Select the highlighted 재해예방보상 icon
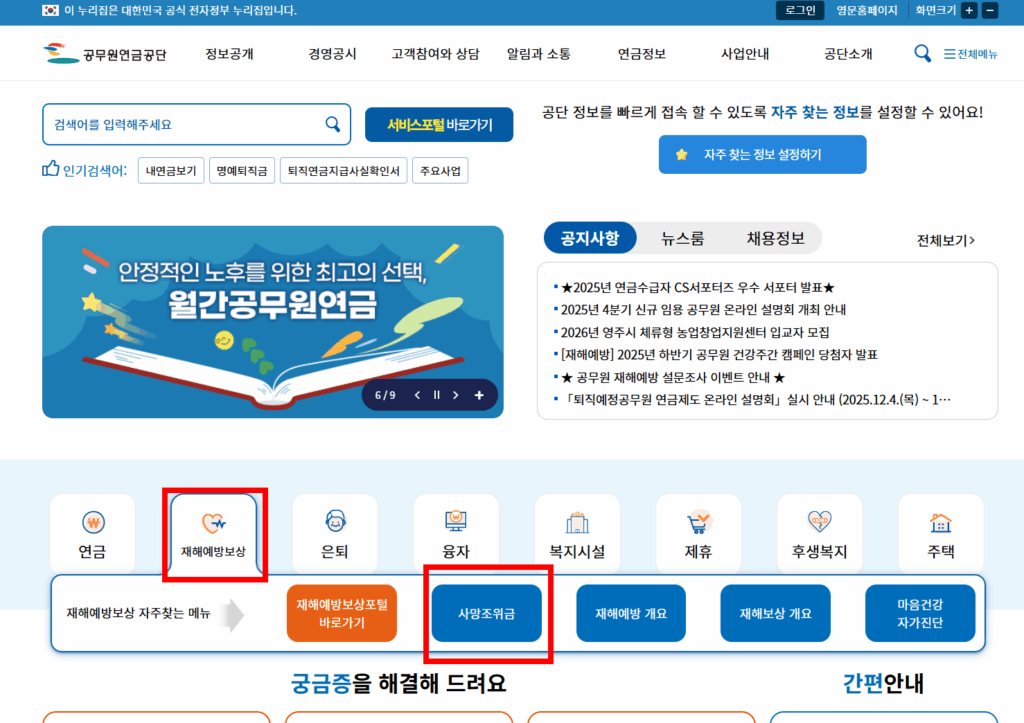 [x=213, y=533]
